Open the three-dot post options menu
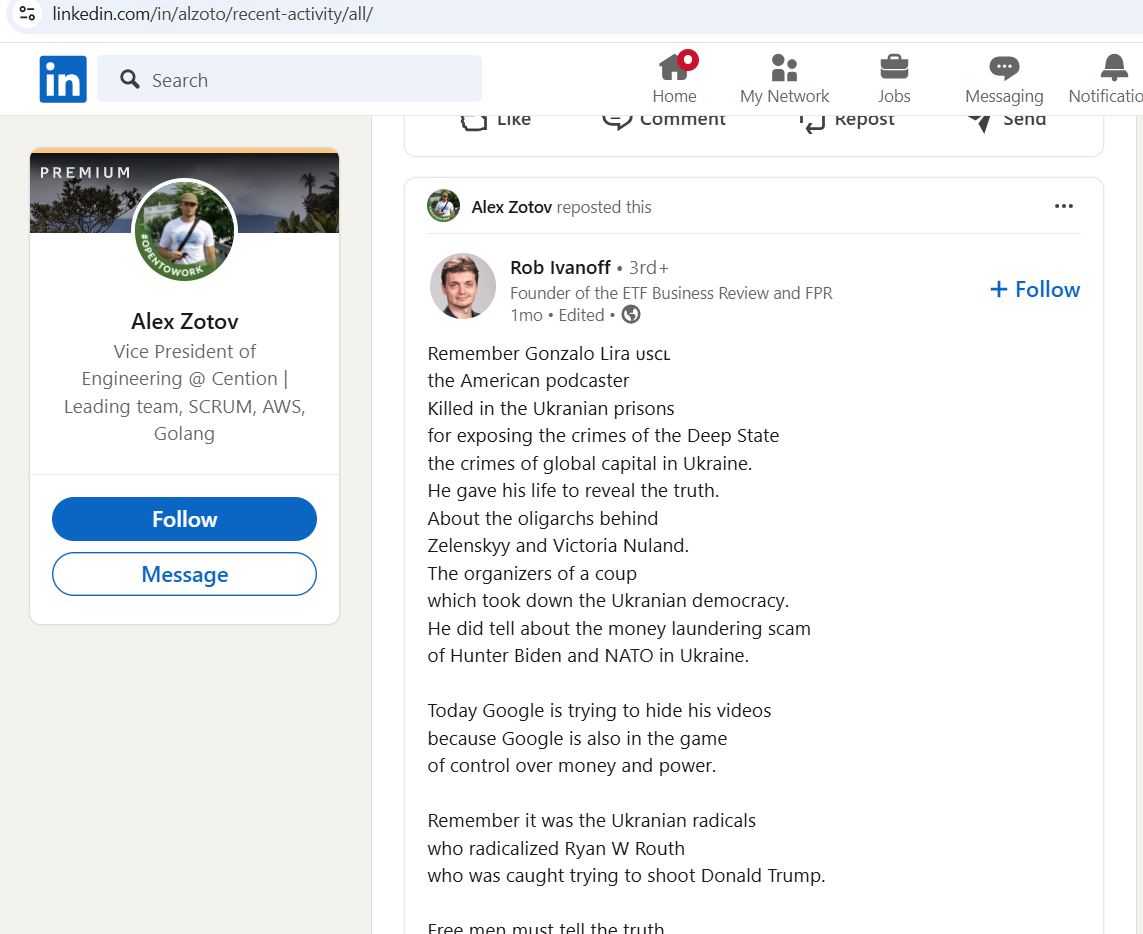1143x934 pixels. pyautogui.click(x=1064, y=206)
